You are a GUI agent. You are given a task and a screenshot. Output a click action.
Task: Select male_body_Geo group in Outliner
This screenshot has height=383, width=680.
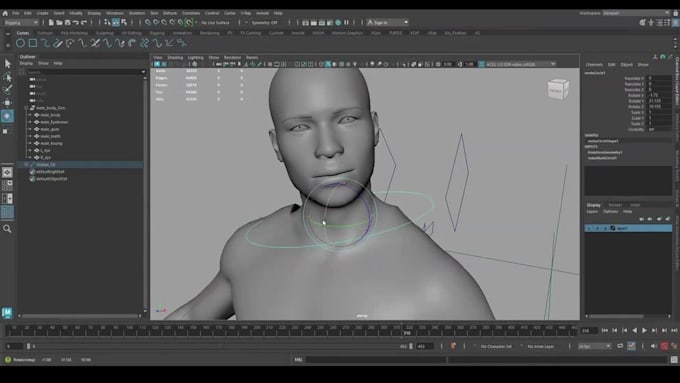(50, 108)
